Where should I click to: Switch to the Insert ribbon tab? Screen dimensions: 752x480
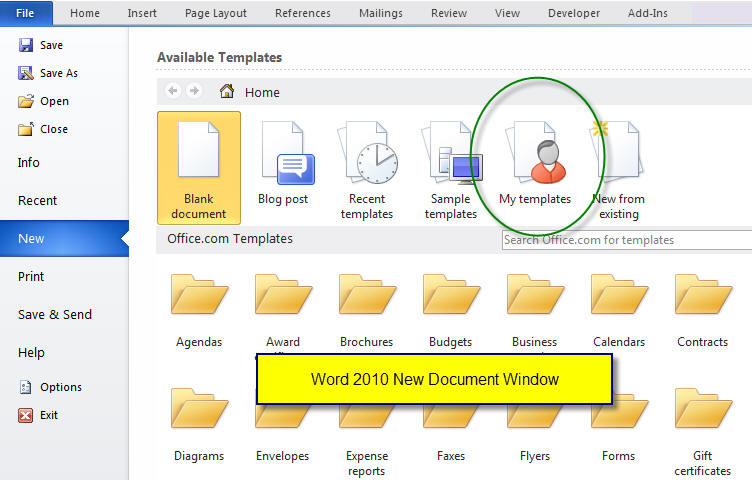(142, 13)
